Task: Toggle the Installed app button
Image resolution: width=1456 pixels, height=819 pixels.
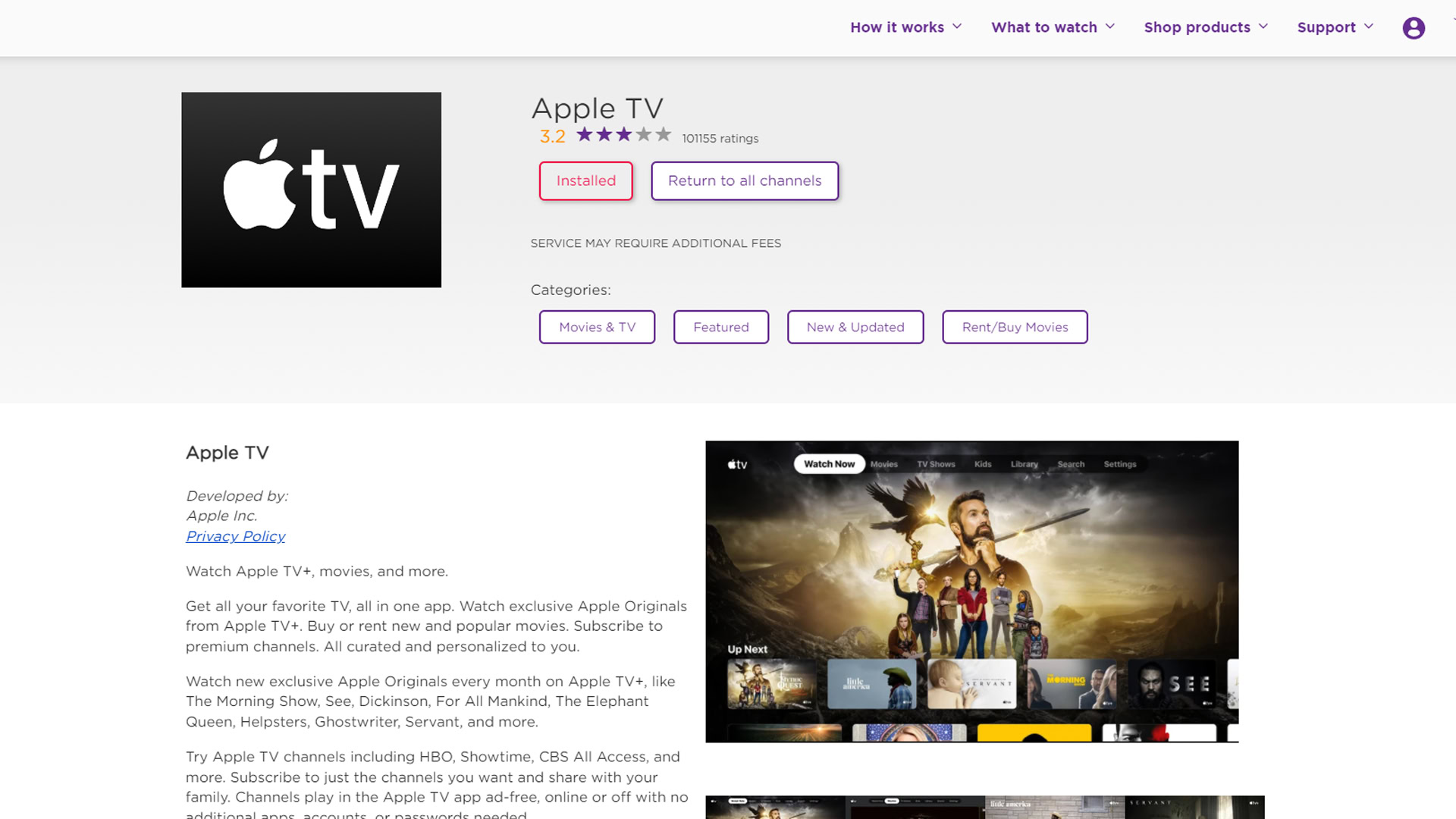Action: point(586,180)
